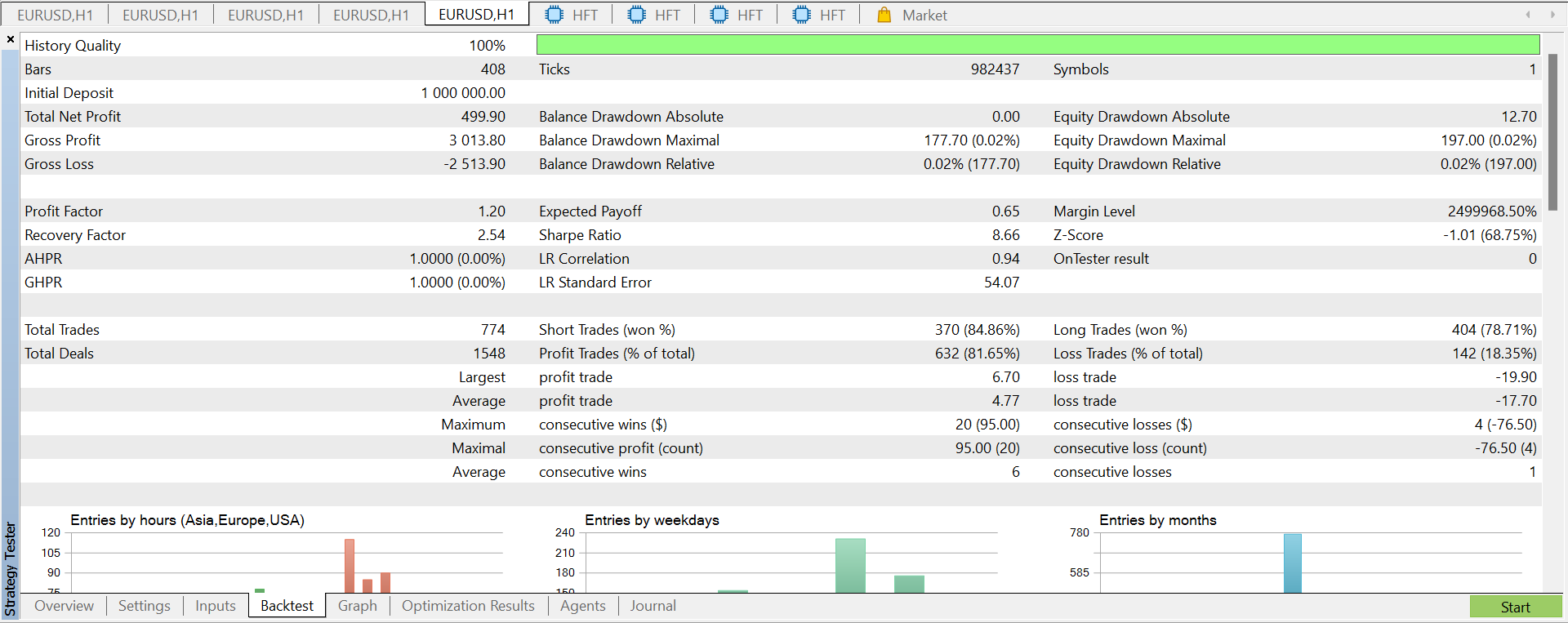Click the Margin Level value 2499968.50%
The height and width of the screenshot is (623, 1568).
pos(1492,211)
